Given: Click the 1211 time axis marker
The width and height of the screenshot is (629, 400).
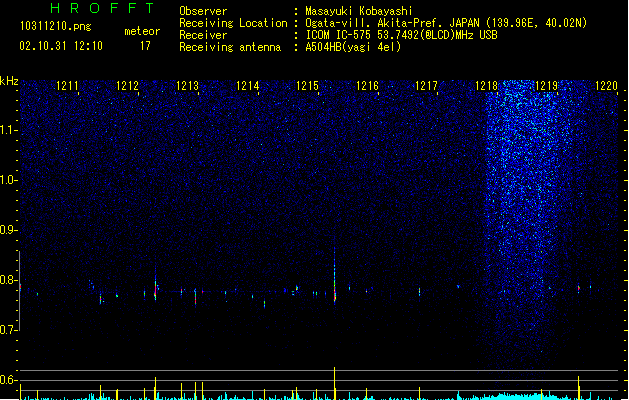Looking at the screenshot, I should point(67,86).
